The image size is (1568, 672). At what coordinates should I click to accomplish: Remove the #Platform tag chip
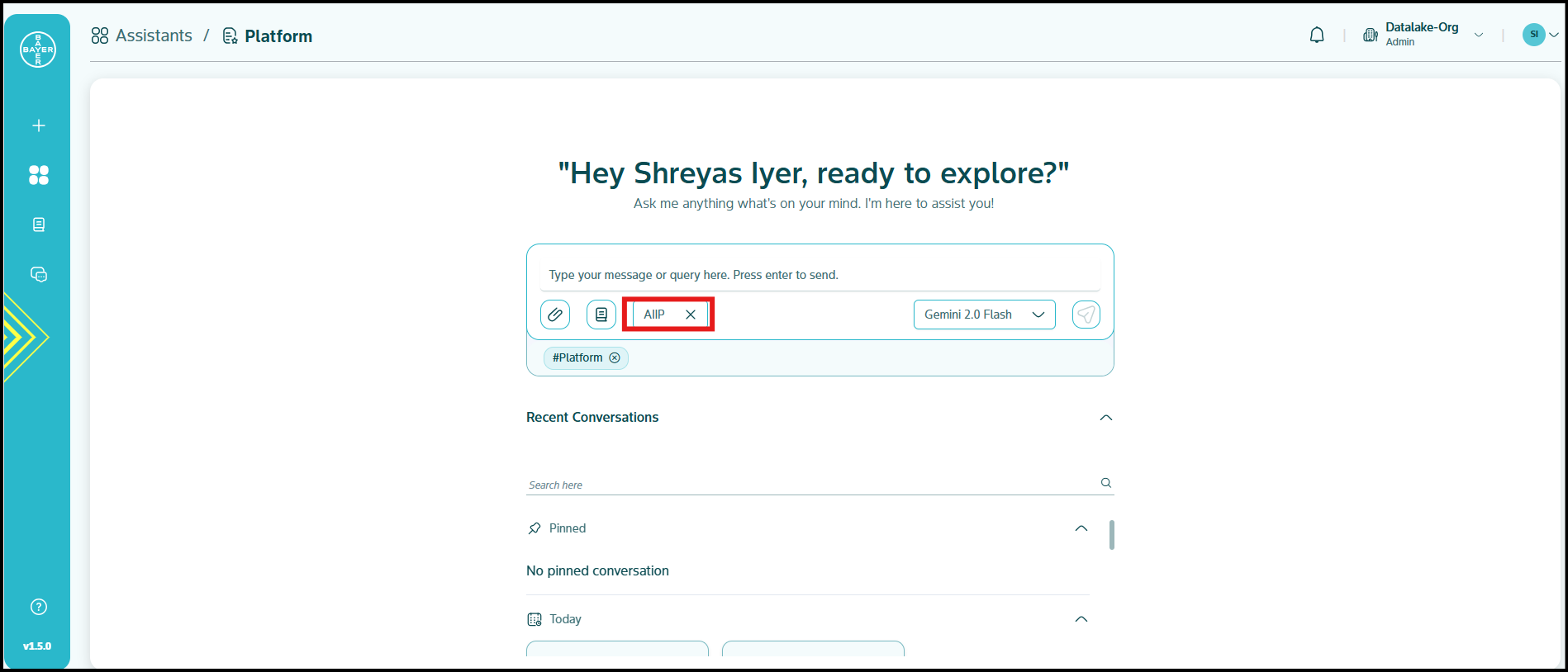tap(615, 357)
